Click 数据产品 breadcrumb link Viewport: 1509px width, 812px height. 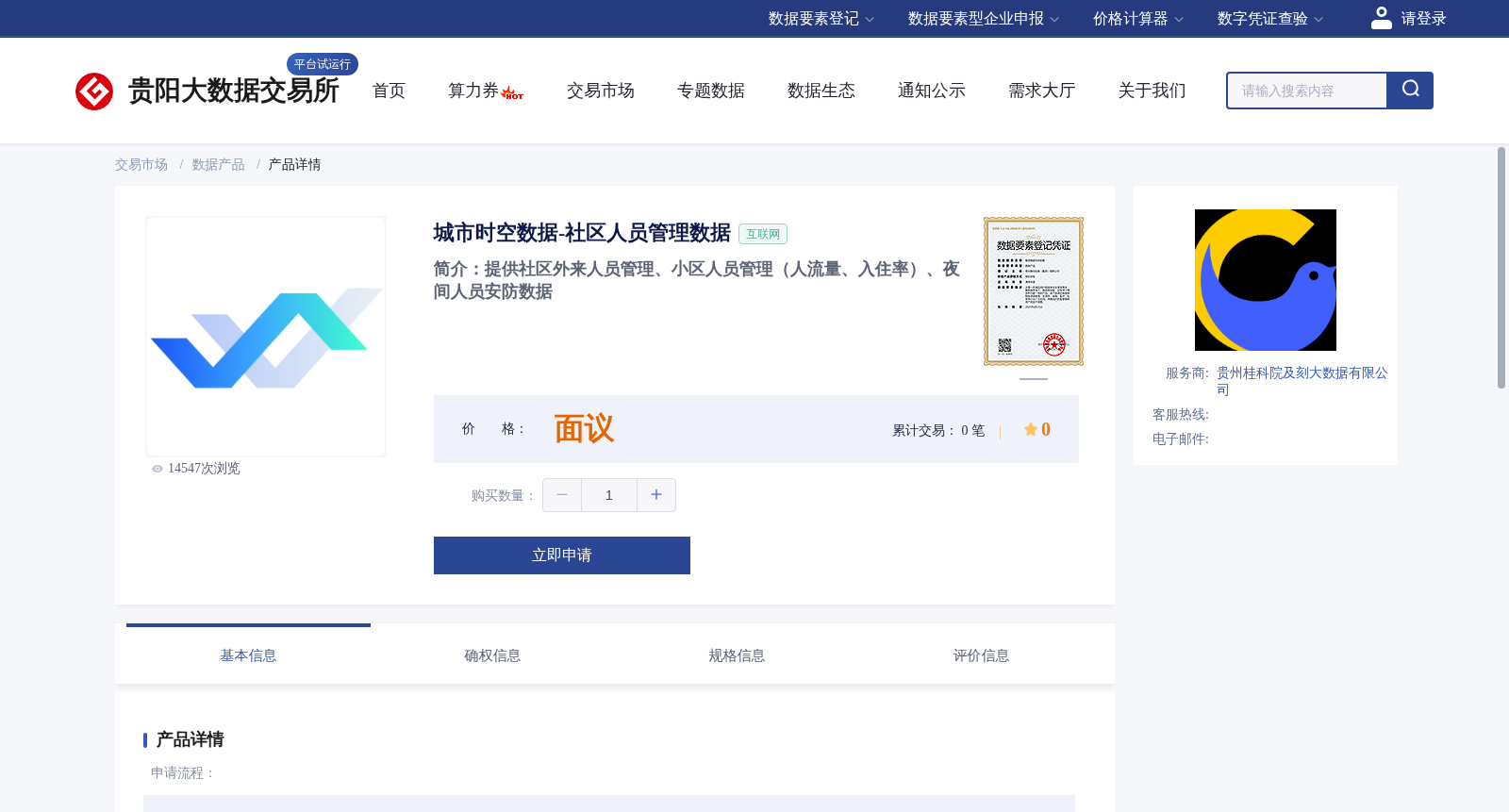click(x=218, y=165)
